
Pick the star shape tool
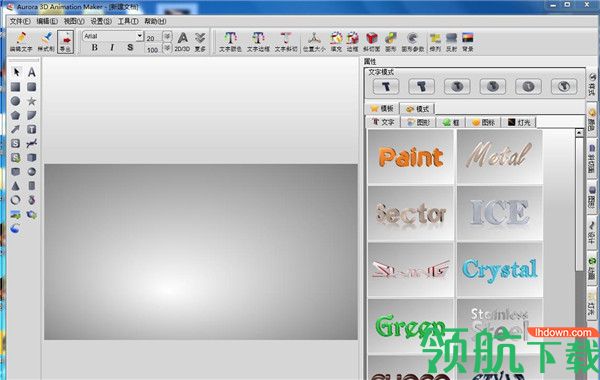pyautogui.click(x=32, y=101)
